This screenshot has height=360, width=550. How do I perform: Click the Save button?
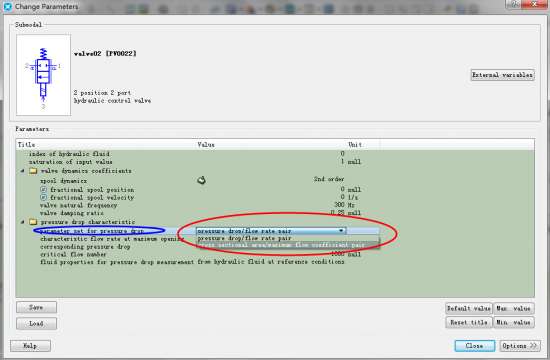tap(36, 307)
